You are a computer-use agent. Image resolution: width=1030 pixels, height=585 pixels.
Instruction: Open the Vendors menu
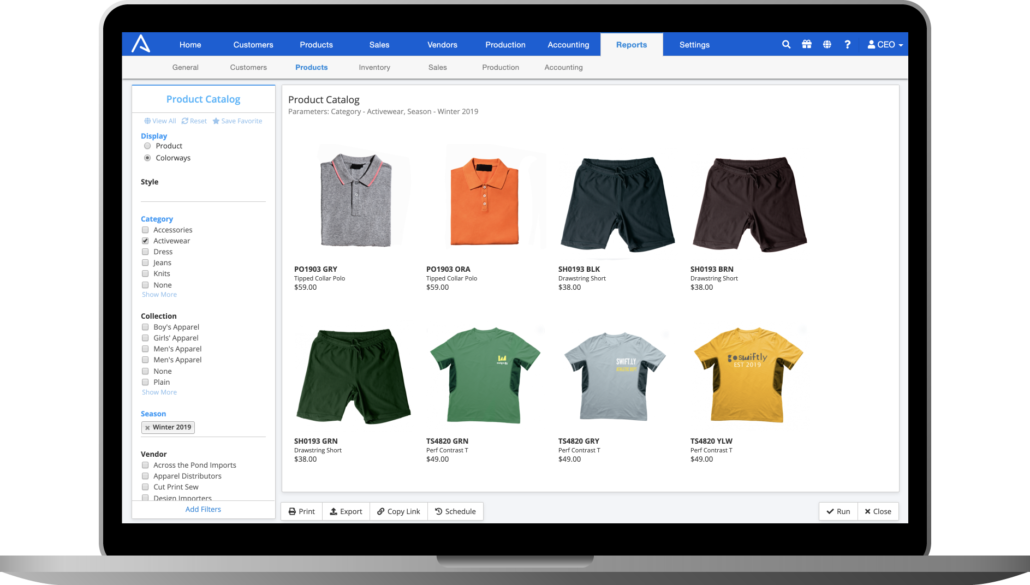coord(442,45)
